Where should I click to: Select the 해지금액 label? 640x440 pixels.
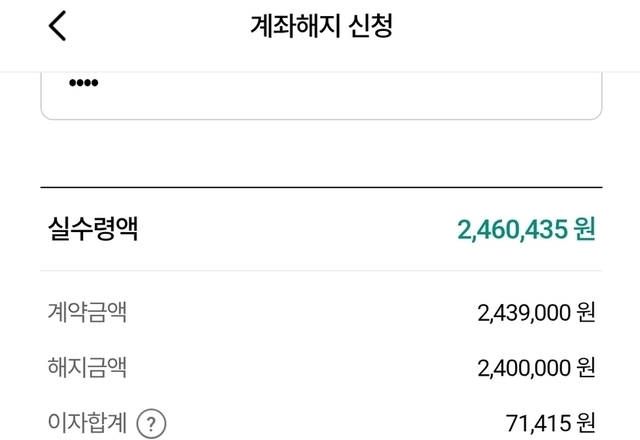coord(87,367)
